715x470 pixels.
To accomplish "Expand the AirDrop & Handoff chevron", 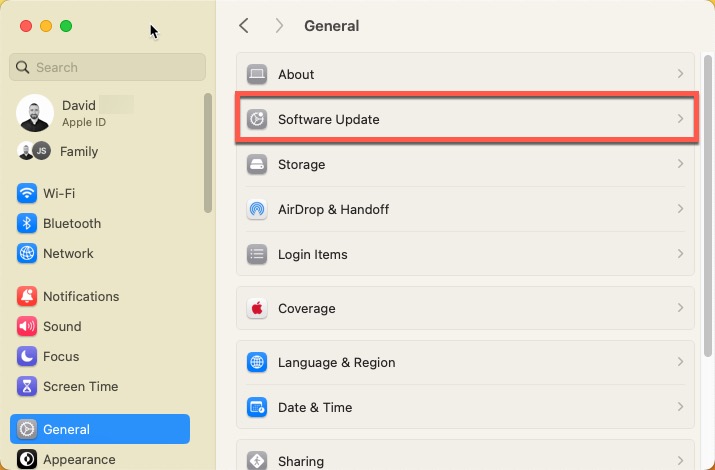I will coord(680,209).
